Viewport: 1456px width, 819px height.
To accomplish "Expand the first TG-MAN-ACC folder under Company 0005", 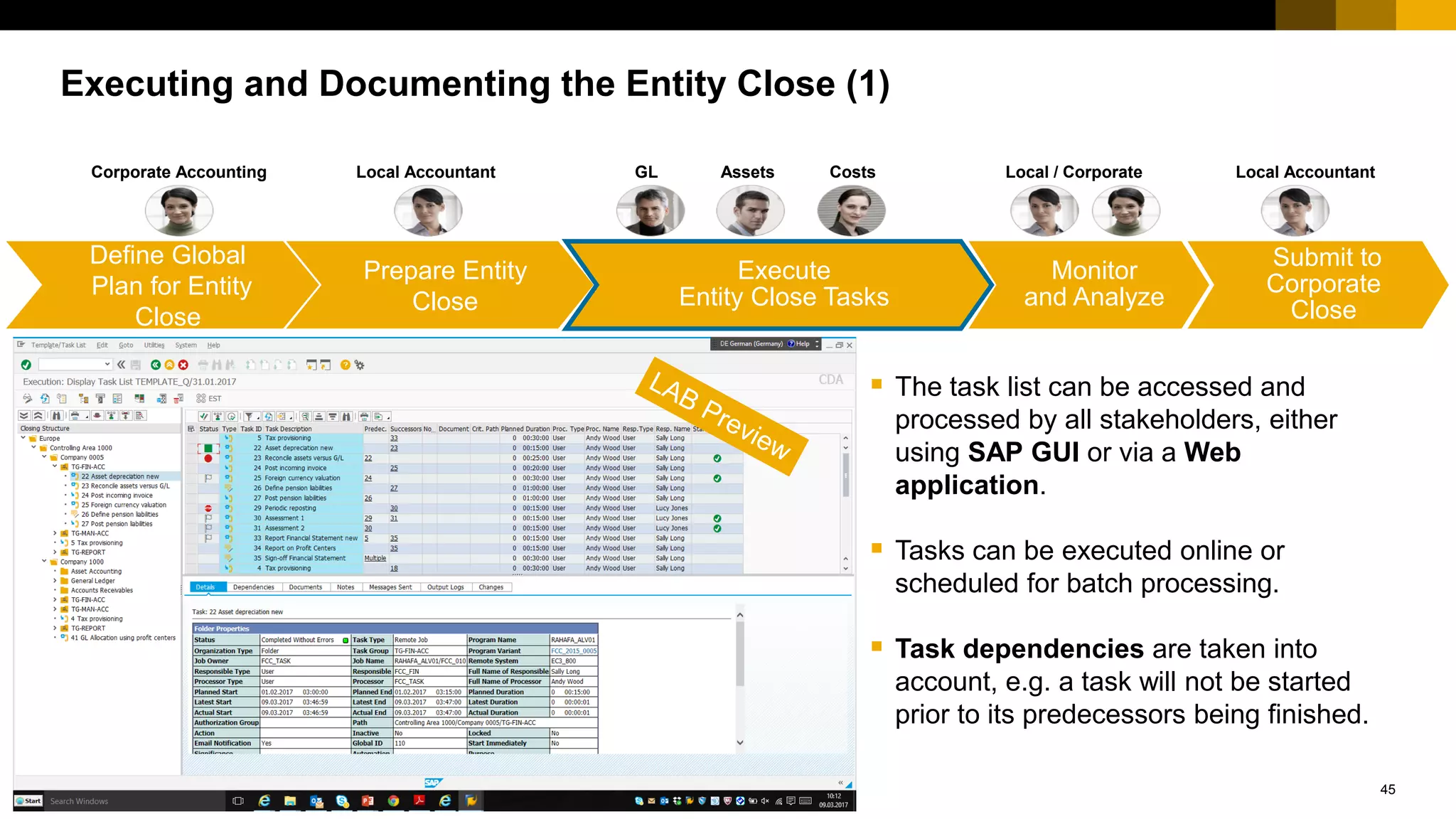I will [x=55, y=533].
